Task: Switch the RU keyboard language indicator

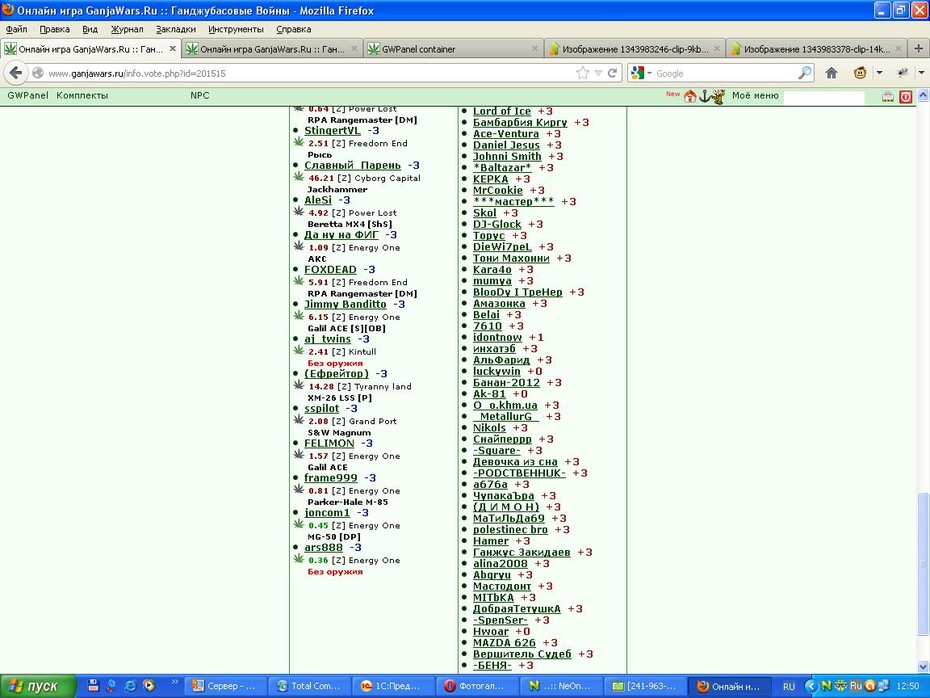Action: coord(788,686)
